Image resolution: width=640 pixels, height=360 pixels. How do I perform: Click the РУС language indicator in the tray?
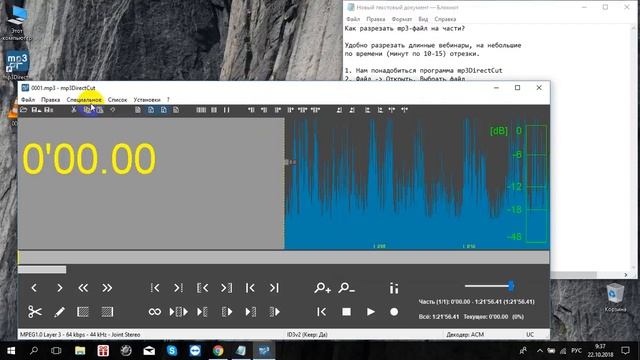(576, 351)
